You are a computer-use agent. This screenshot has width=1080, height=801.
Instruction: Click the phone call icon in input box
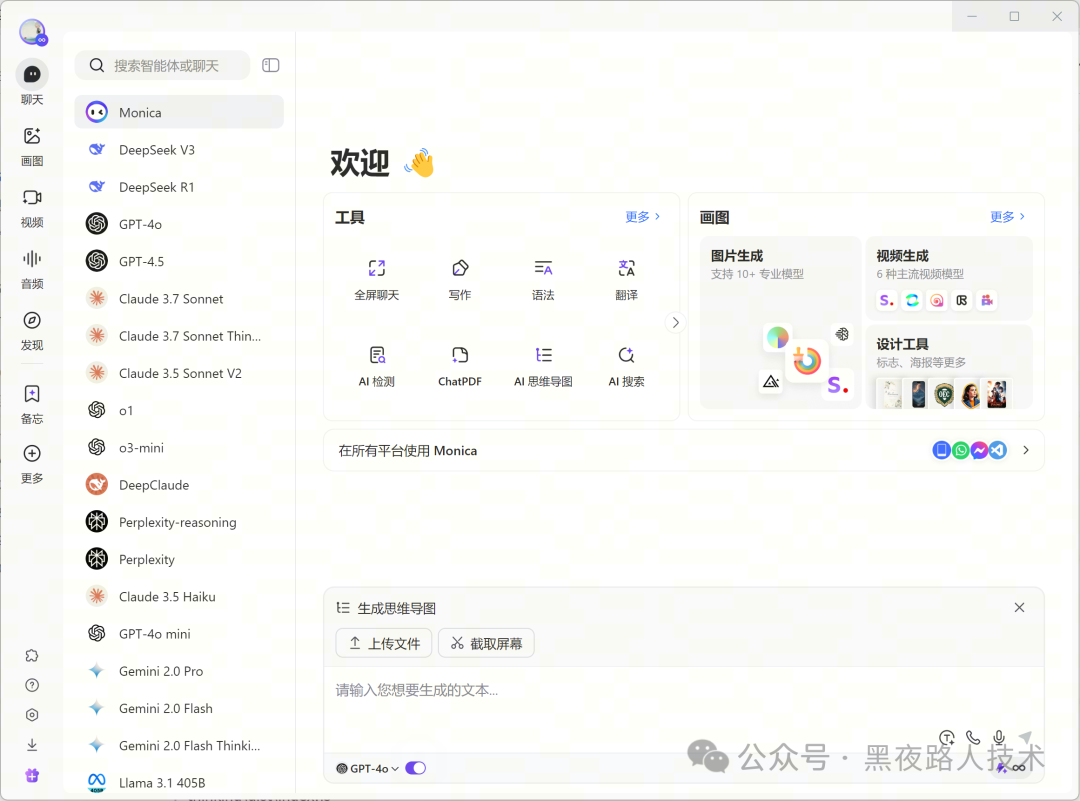click(973, 738)
